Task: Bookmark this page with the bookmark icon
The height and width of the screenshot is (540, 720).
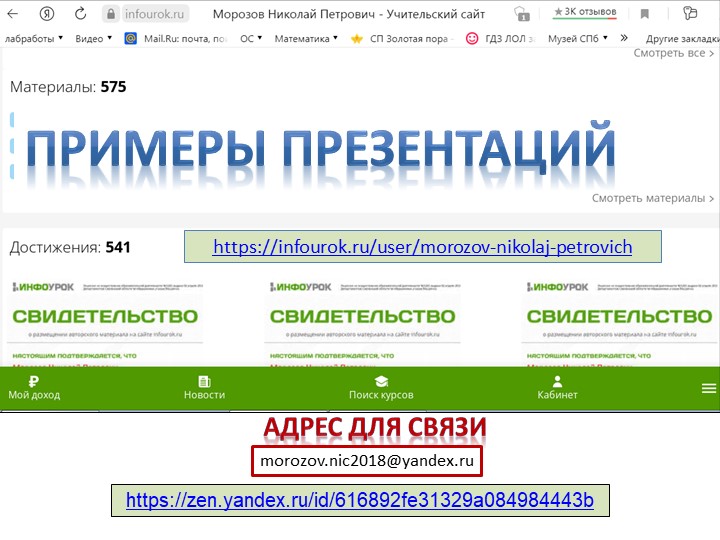Action: tap(645, 14)
